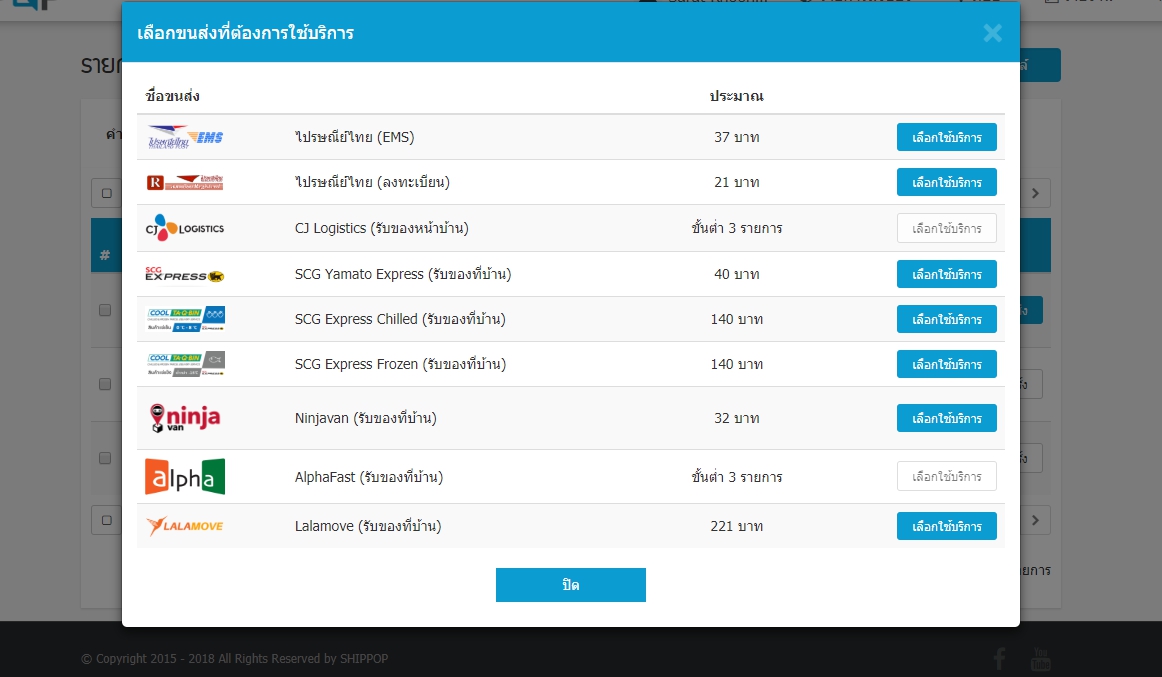Click CJ Logistics (รับของหน้าบ้าน) text
Viewport: 1162px width, 677px height.
click(382, 228)
